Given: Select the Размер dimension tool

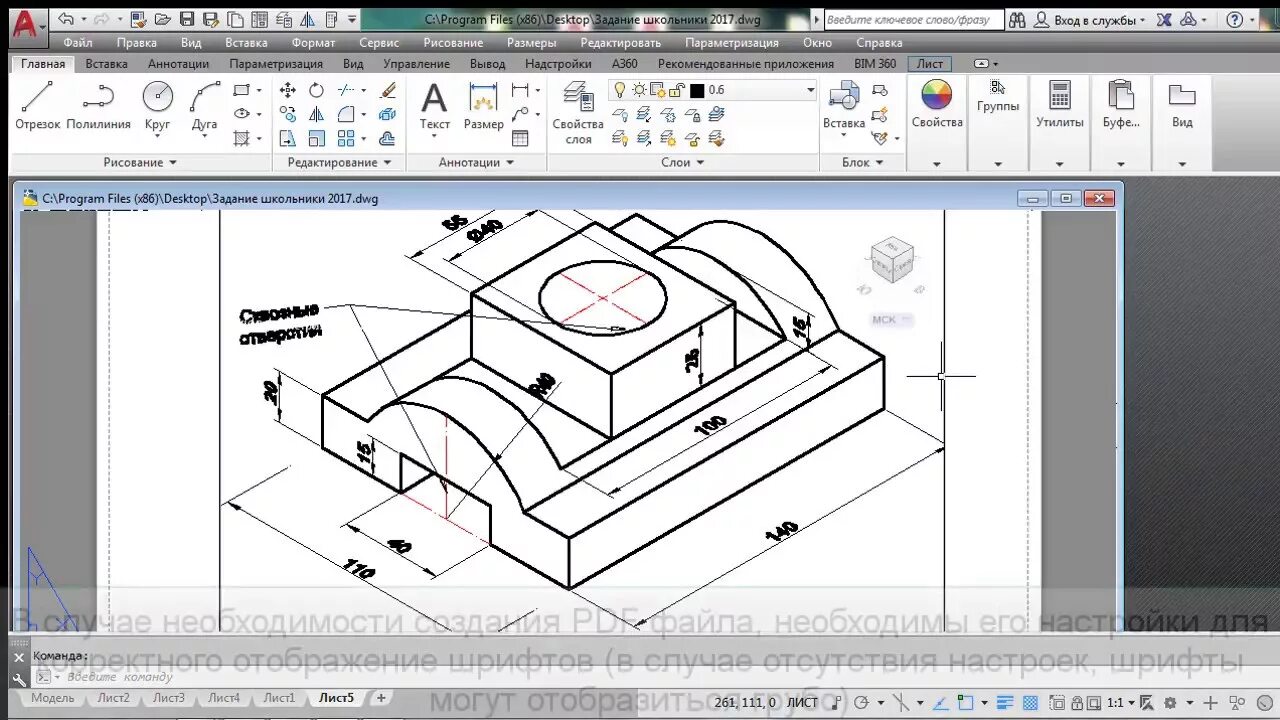Looking at the screenshot, I should [x=484, y=107].
